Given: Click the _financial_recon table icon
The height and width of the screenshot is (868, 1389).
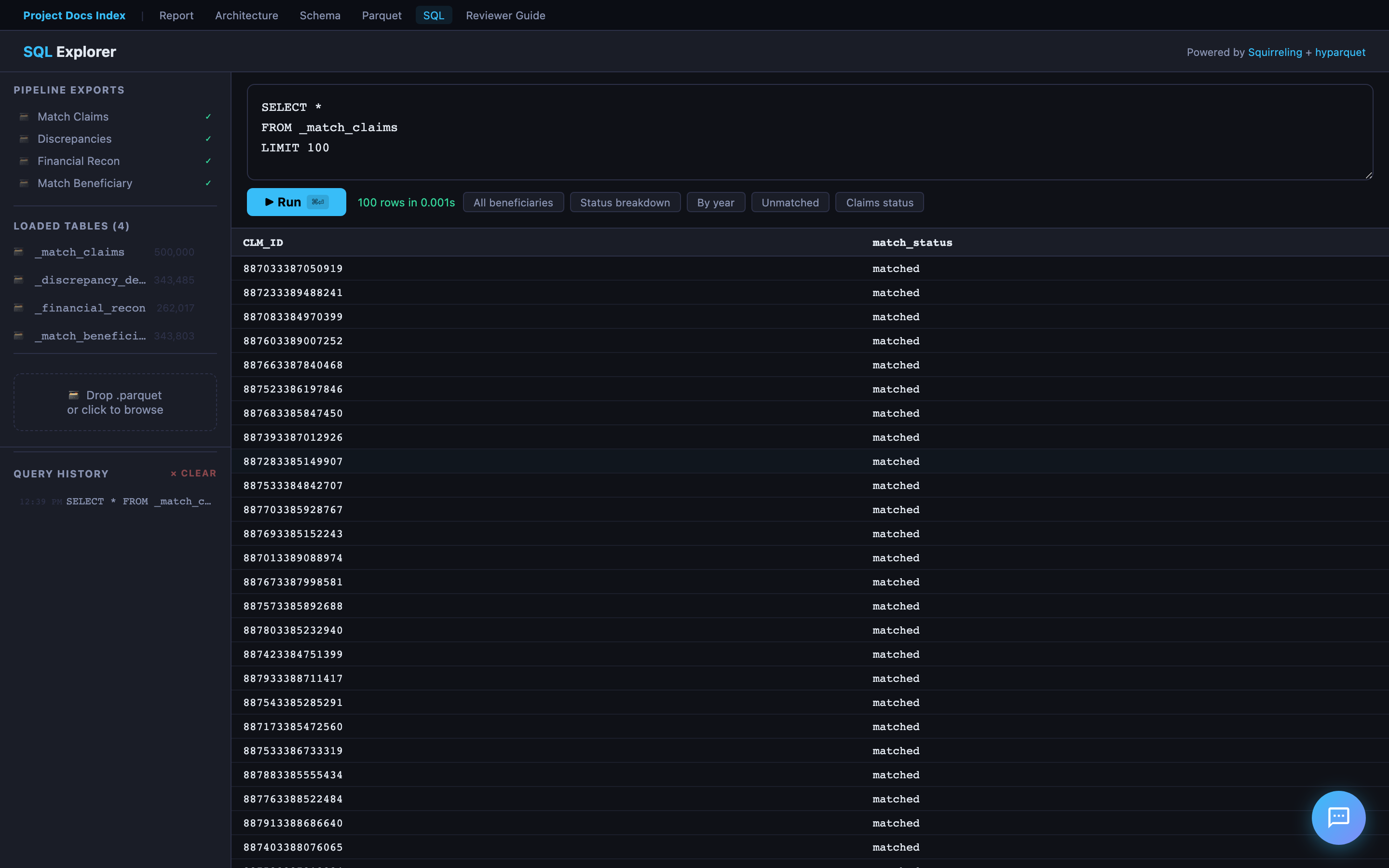Looking at the screenshot, I should [19, 308].
